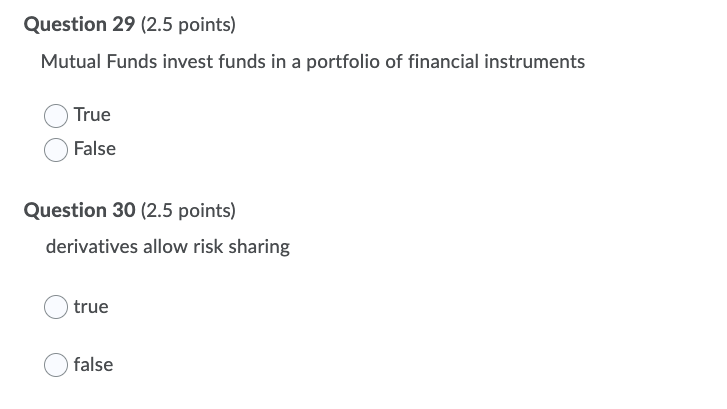This screenshot has width=727, height=409.
Task: Click the lowercase "true" answer label
Action: [x=91, y=307]
